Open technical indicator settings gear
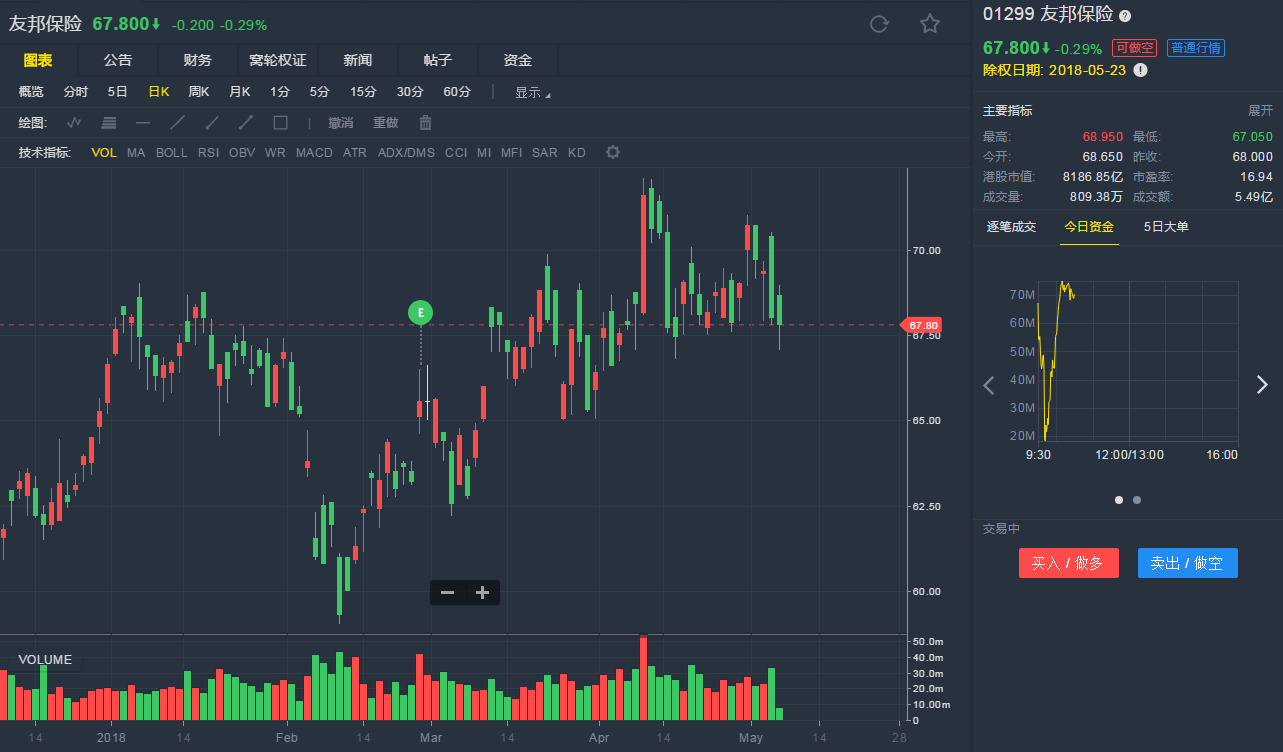 (613, 152)
